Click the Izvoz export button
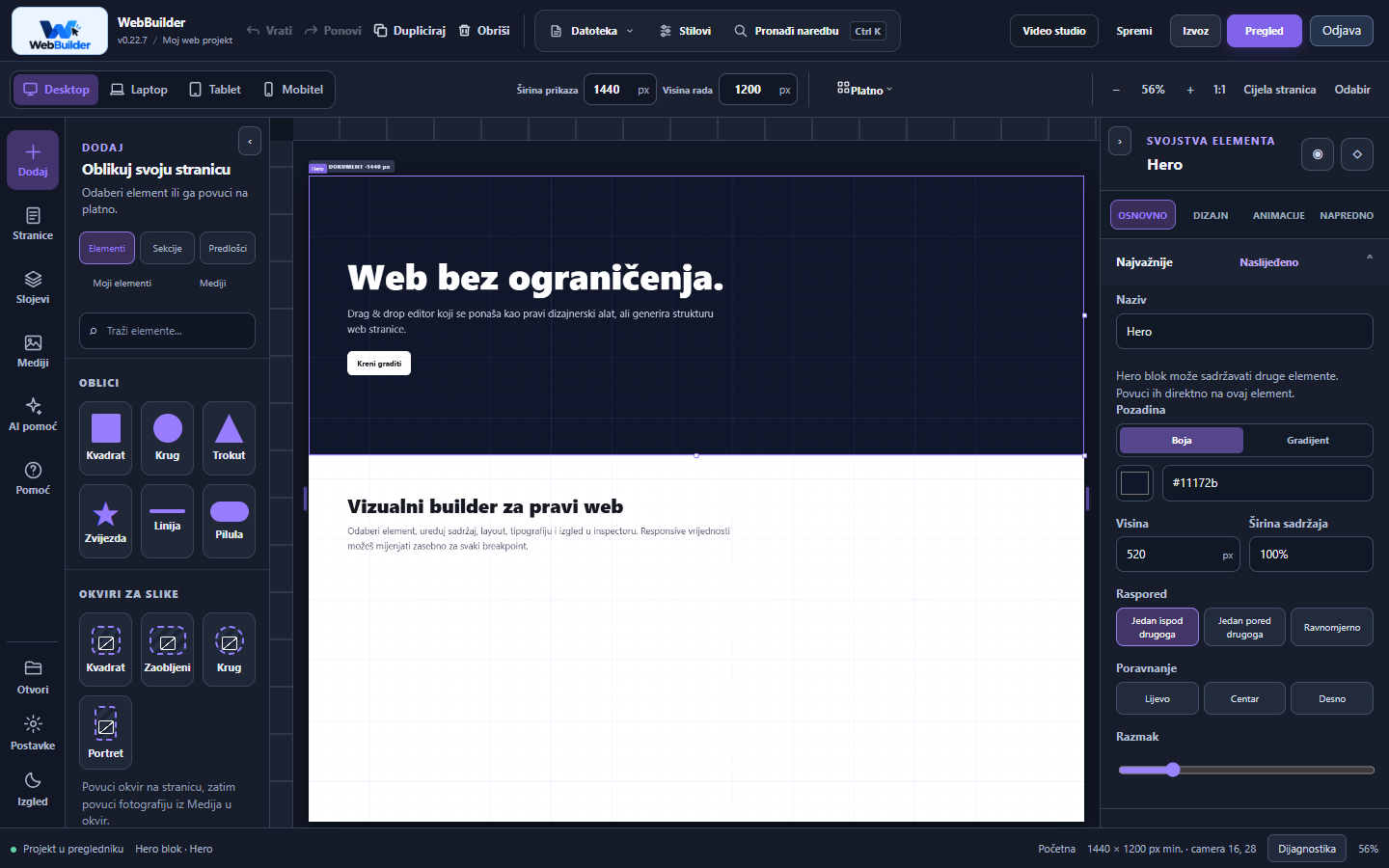The height and width of the screenshot is (868, 1389). pos(1196,31)
